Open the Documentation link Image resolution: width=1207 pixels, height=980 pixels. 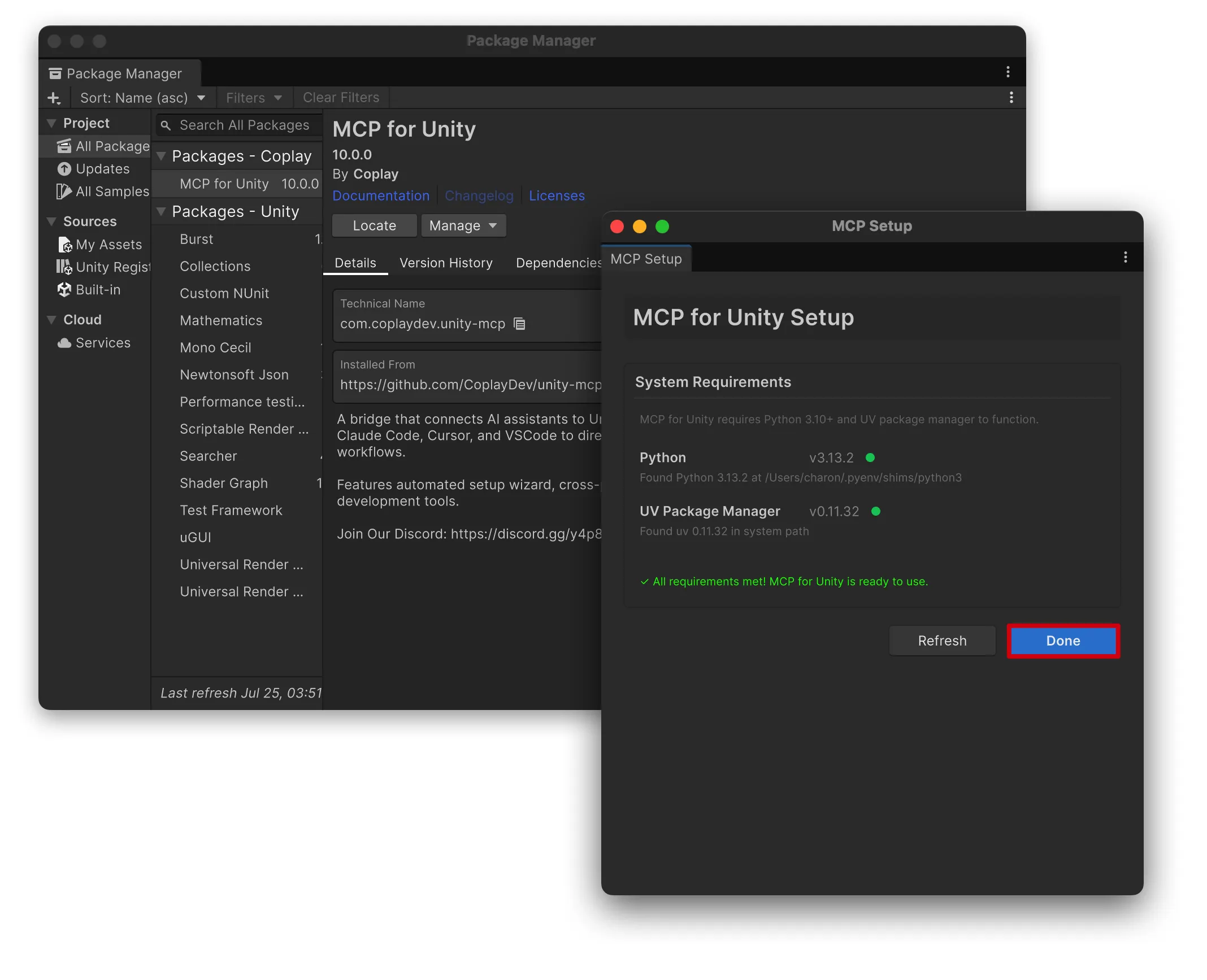click(x=381, y=196)
